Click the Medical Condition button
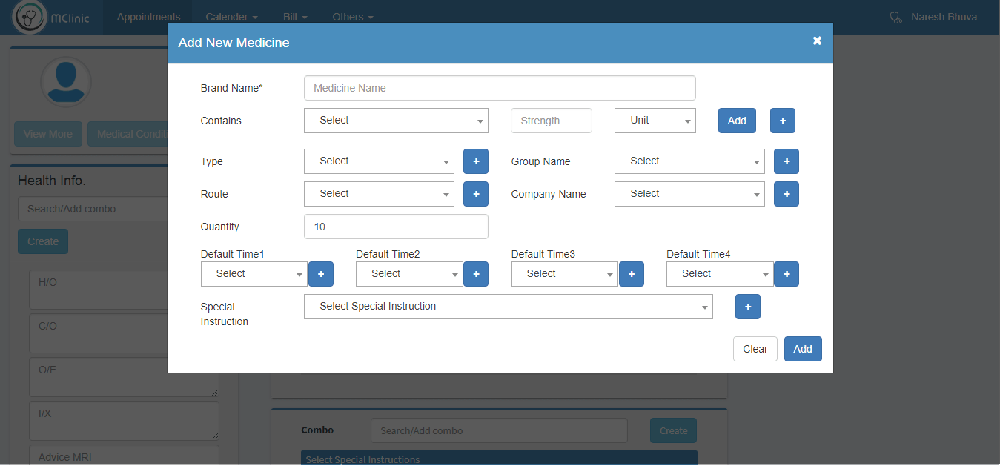This screenshot has height=465, width=1000. [128, 134]
